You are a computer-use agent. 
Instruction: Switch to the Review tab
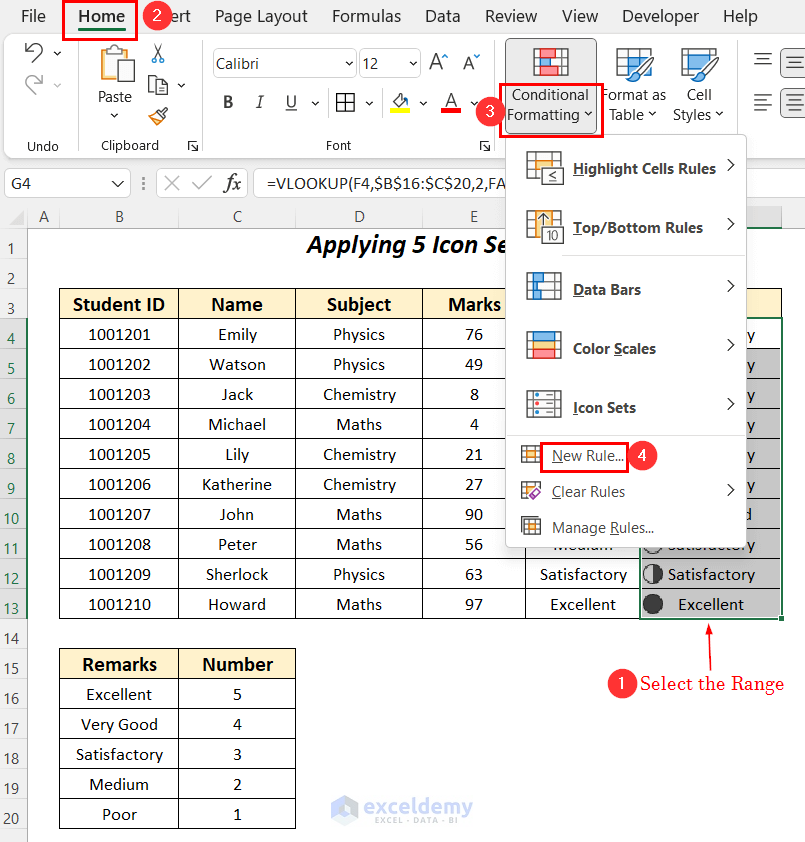(x=511, y=16)
